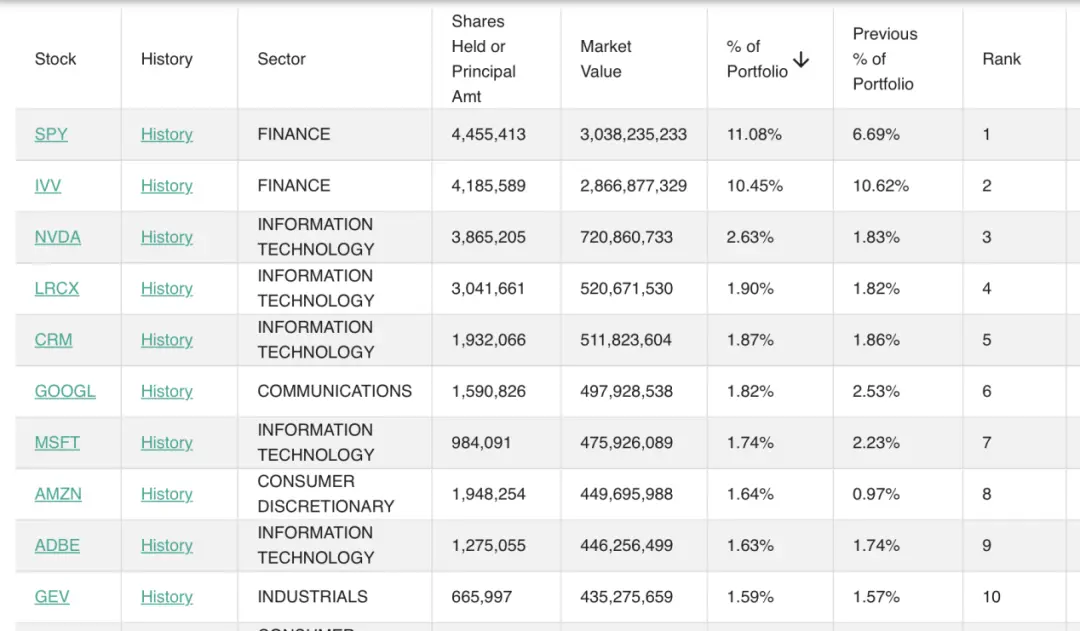Click the sort arrow on % of Portfolio
This screenshot has height=631, width=1080.
pos(800,60)
